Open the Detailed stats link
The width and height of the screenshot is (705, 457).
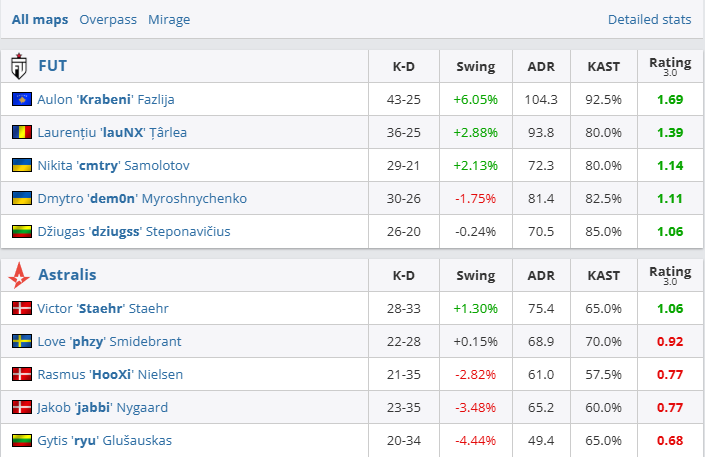click(x=649, y=19)
